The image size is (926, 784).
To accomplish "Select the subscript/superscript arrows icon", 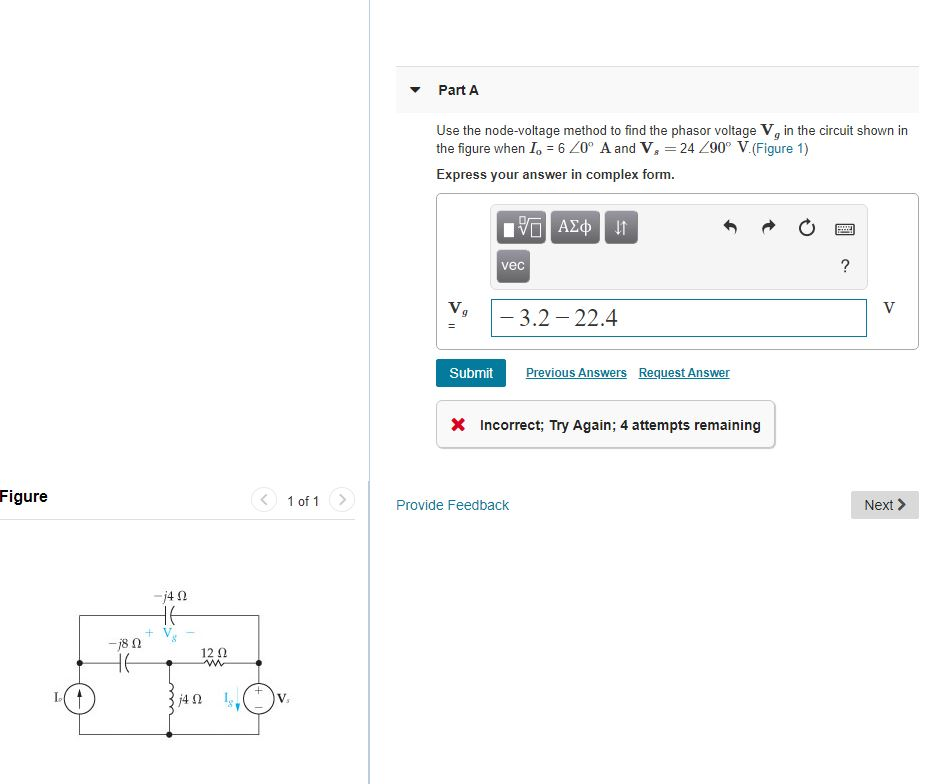I will (620, 227).
